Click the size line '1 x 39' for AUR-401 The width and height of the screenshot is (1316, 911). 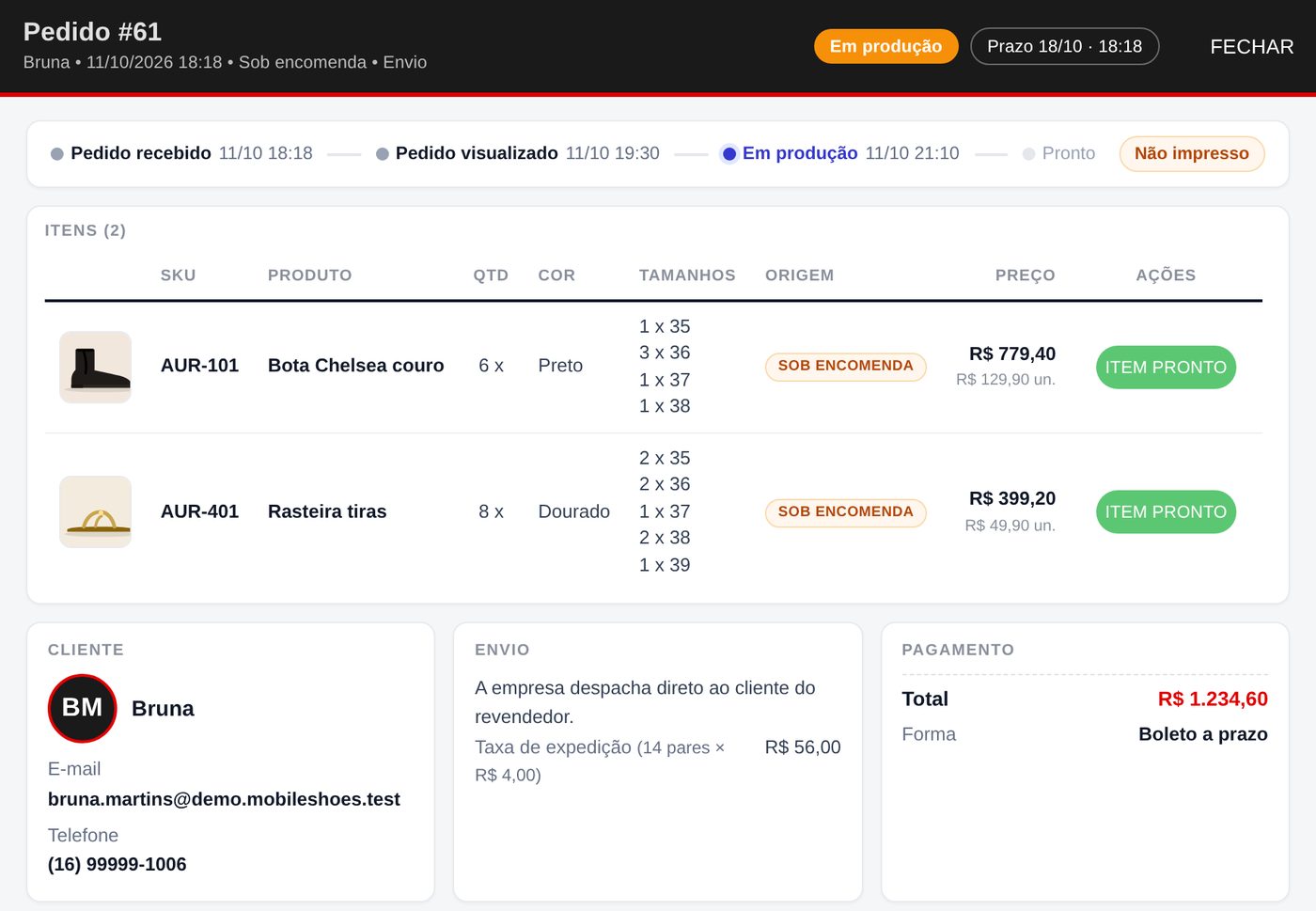tap(665, 565)
